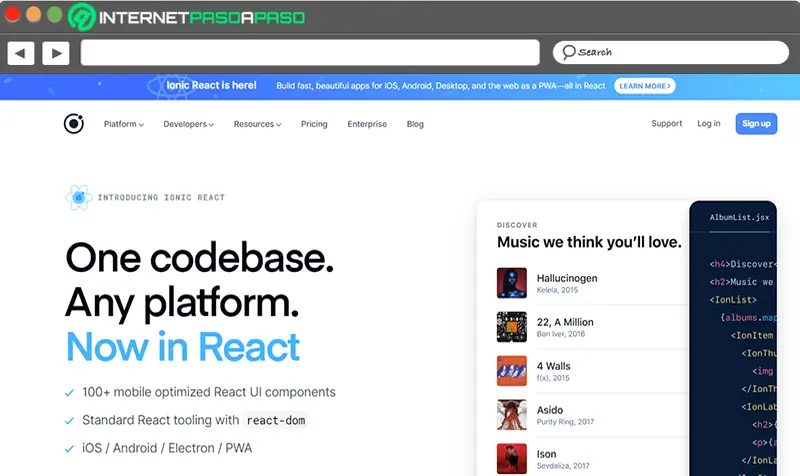Click the Ionic logo in the navbar
Viewport: 800px width, 476px height.
coord(74,123)
